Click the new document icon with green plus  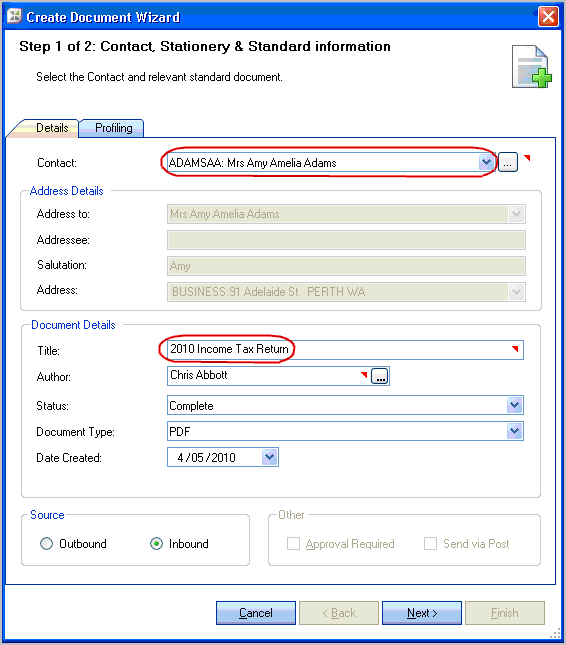[x=531, y=67]
